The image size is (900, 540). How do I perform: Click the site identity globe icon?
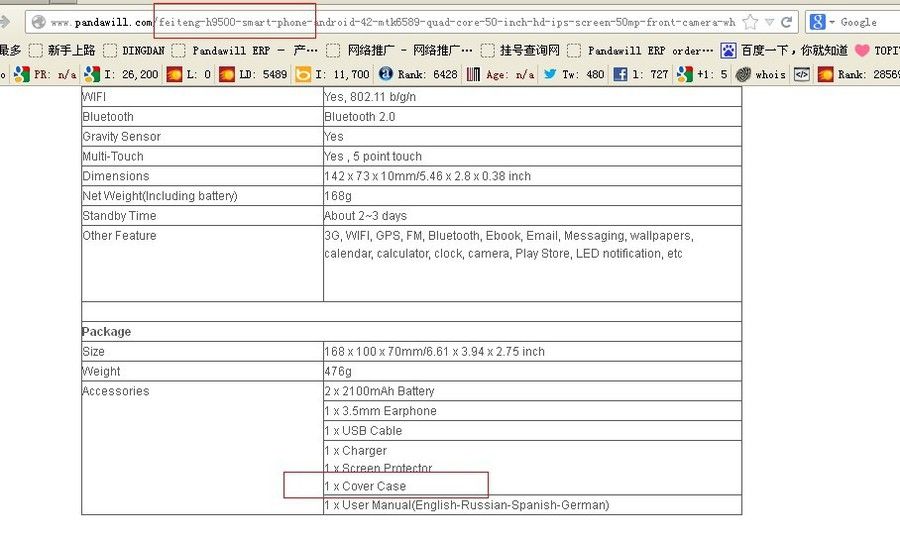click(x=38, y=22)
